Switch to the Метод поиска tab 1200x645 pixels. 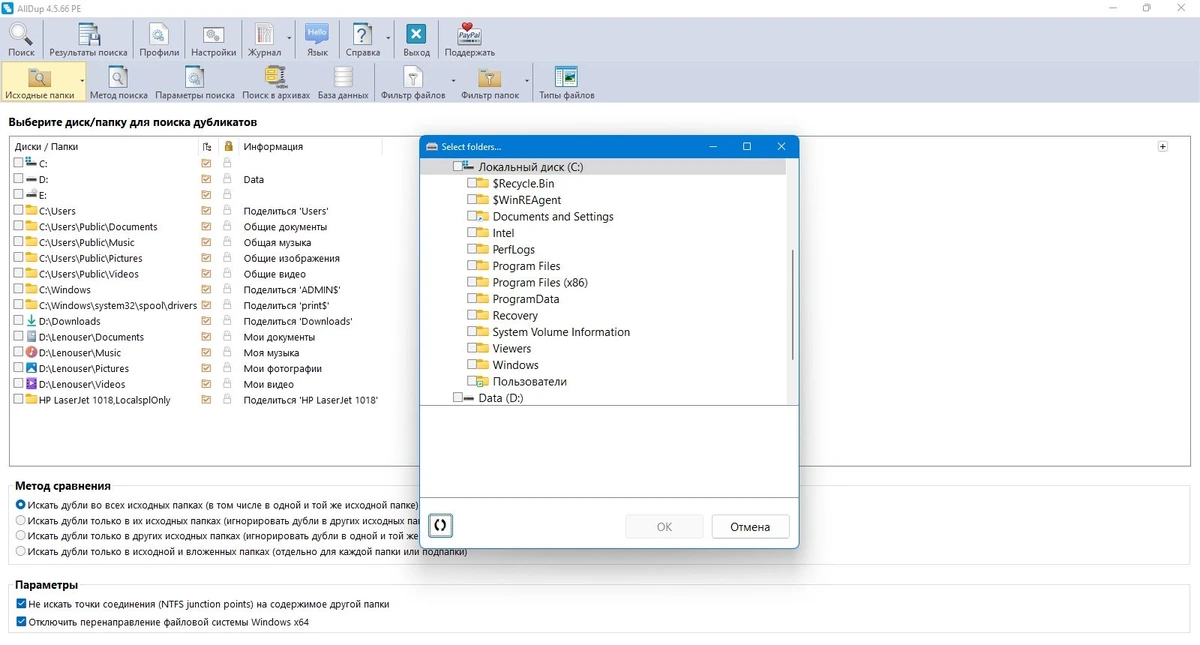coord(118,83)
